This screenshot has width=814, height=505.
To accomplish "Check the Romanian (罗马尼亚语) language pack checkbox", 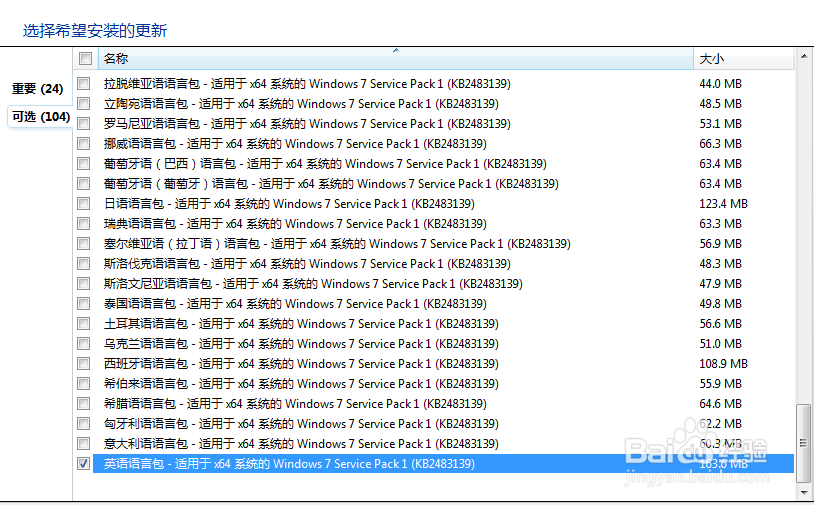I will tap(84, 124).
